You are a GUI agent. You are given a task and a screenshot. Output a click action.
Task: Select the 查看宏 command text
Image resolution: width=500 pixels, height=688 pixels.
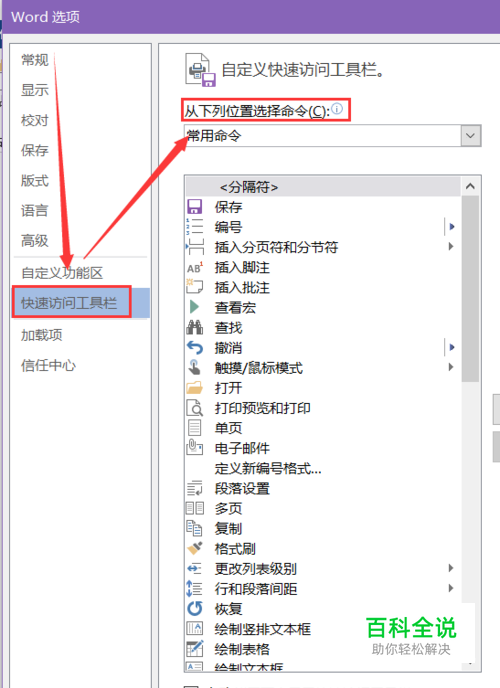tap(235, 308)
